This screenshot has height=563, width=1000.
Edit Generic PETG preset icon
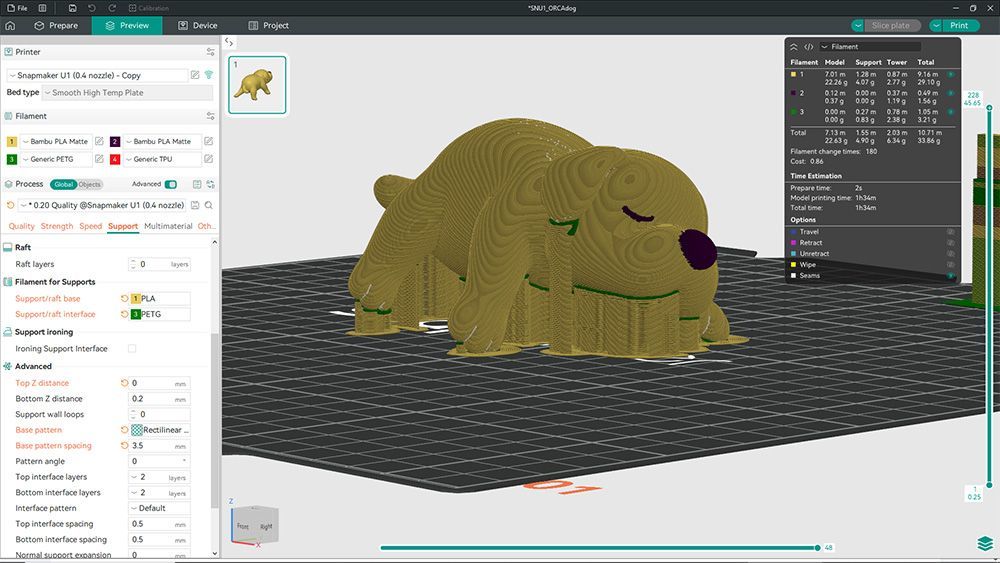point(99,159)
